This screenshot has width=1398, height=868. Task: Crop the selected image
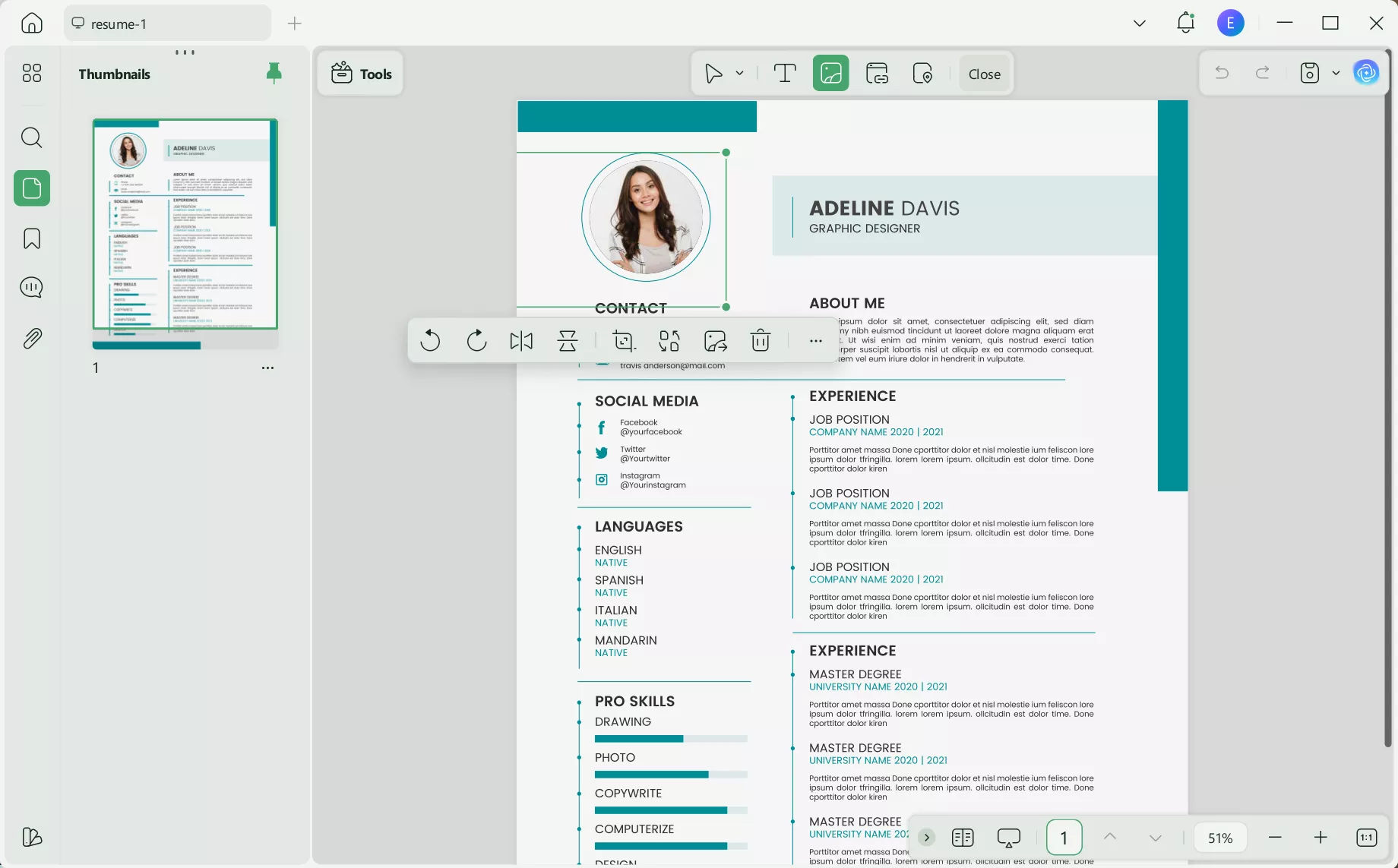[x=623, y=340]
